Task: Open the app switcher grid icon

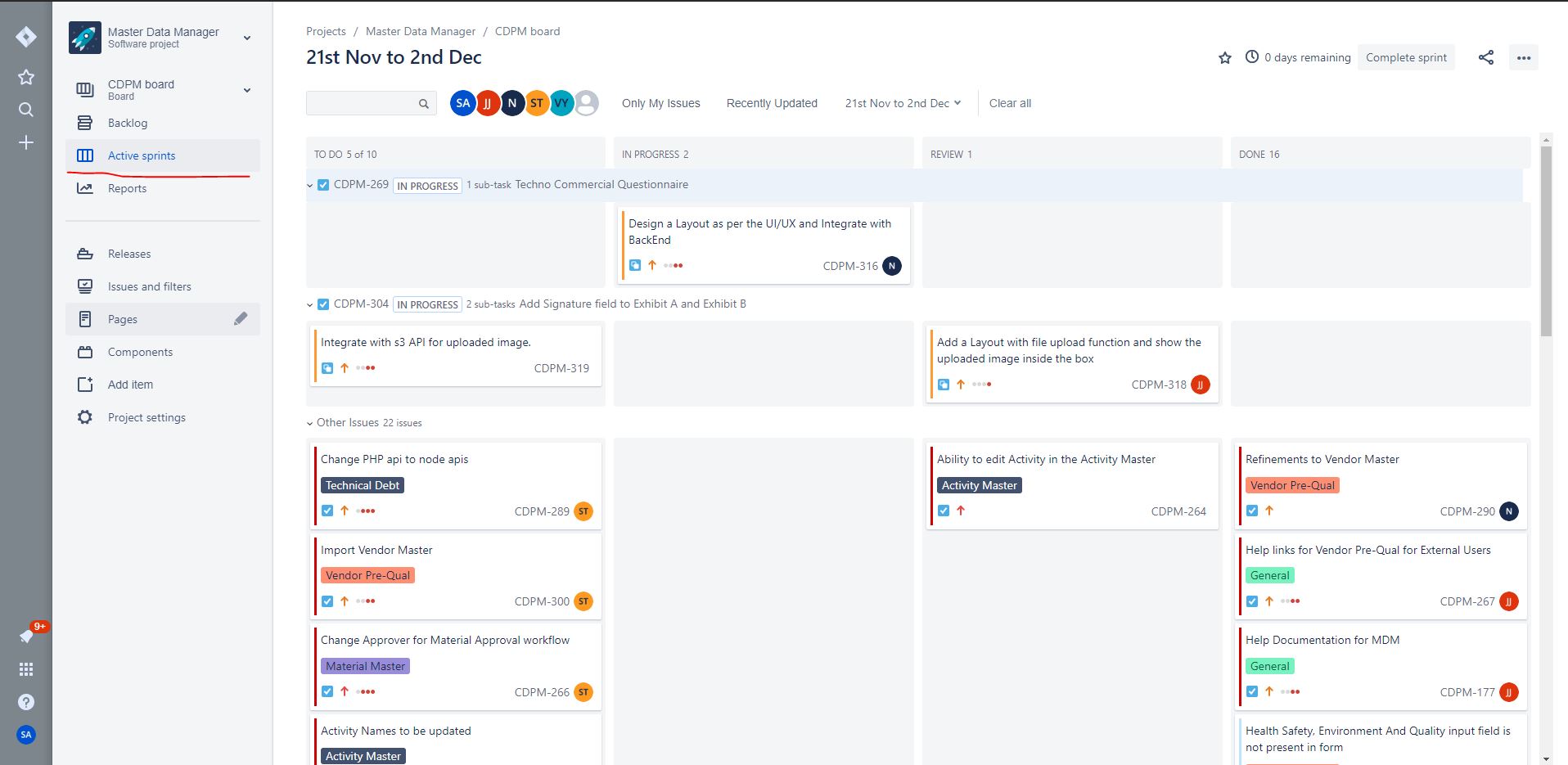Action: [x=26, y=669]
